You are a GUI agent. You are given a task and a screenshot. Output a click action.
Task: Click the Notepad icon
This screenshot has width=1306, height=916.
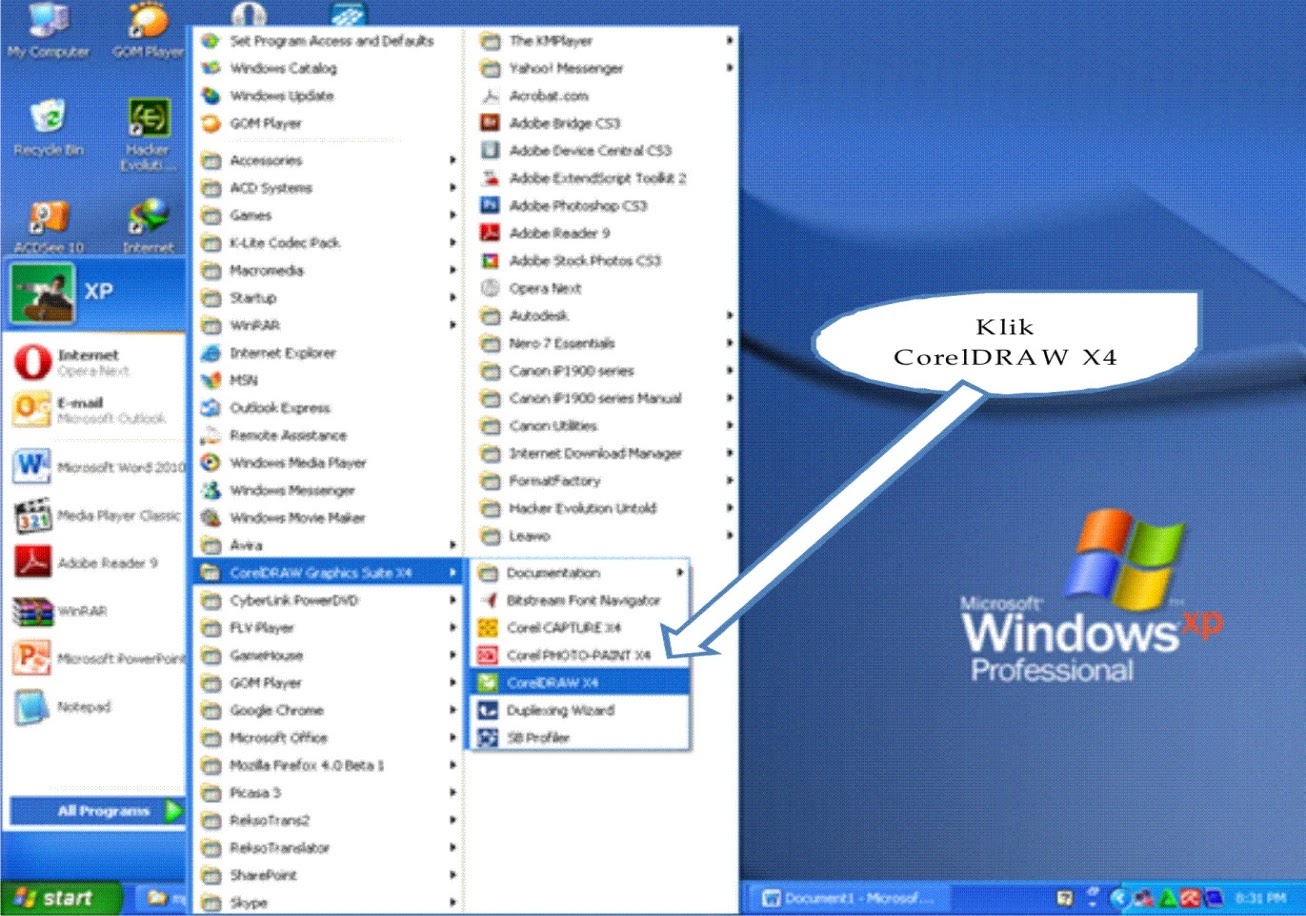tap(31, 707)
